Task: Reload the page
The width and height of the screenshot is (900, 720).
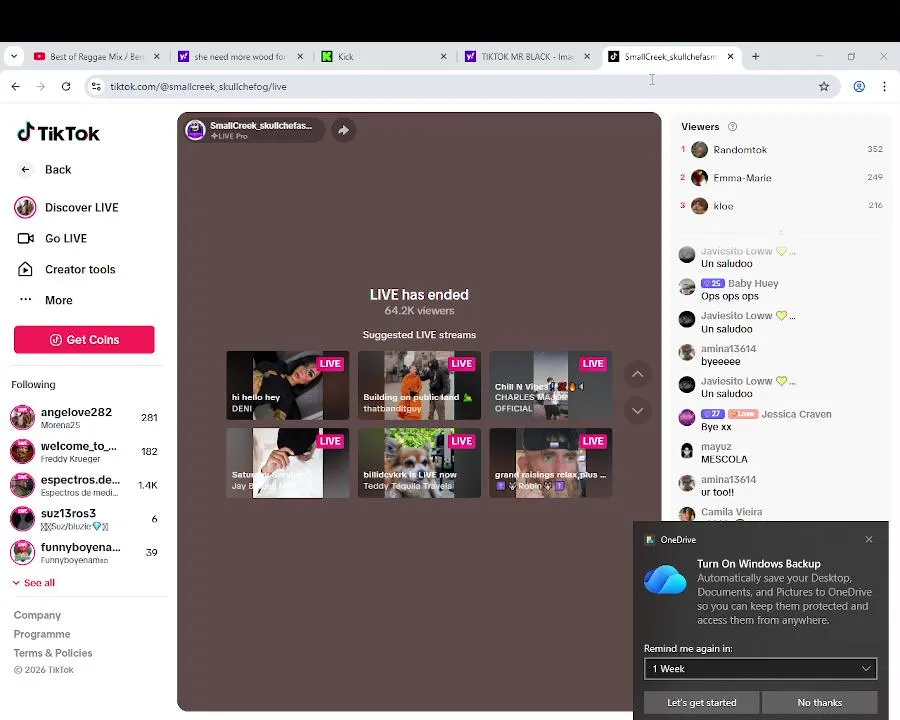Action: [x=66, y=87]
